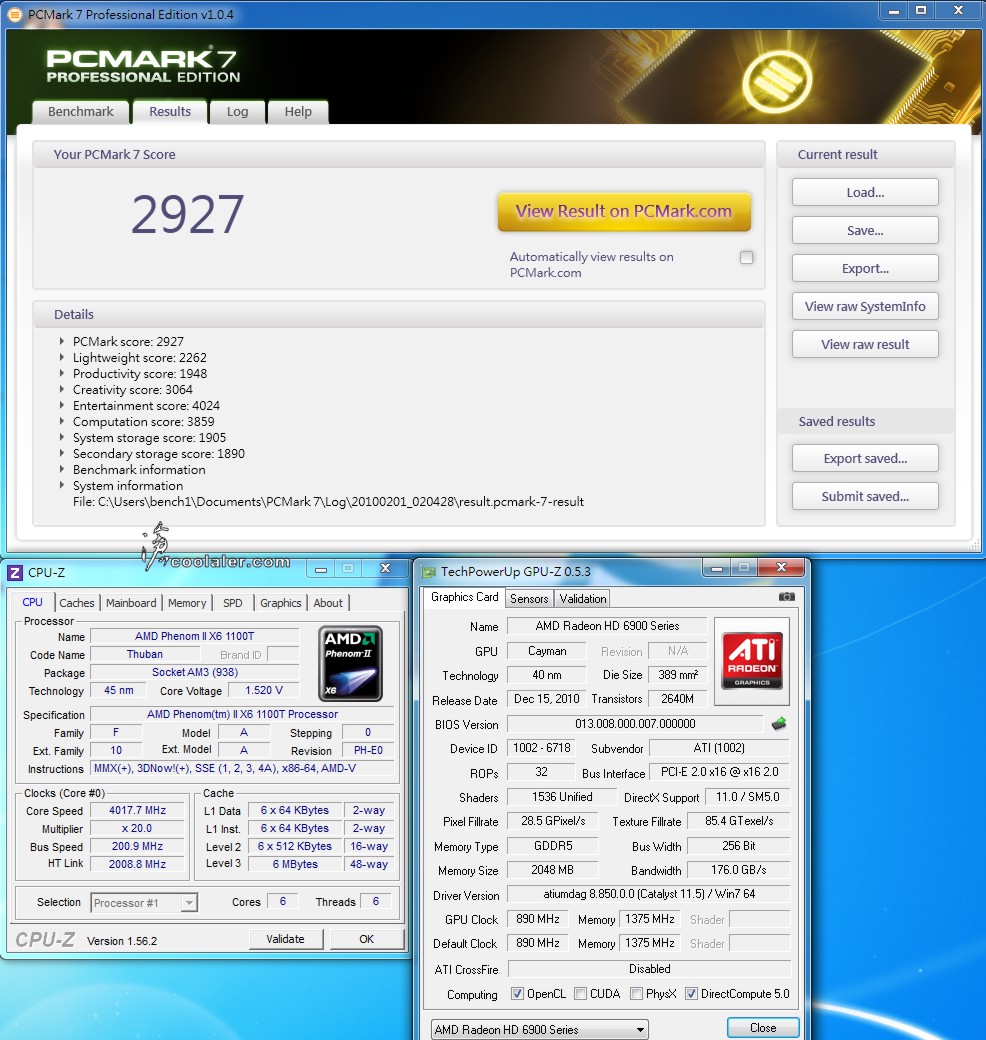Viewport: 986px width, 1040px height.
Task: Expand the Lightweight score row
Action: [x=62, y=358]
